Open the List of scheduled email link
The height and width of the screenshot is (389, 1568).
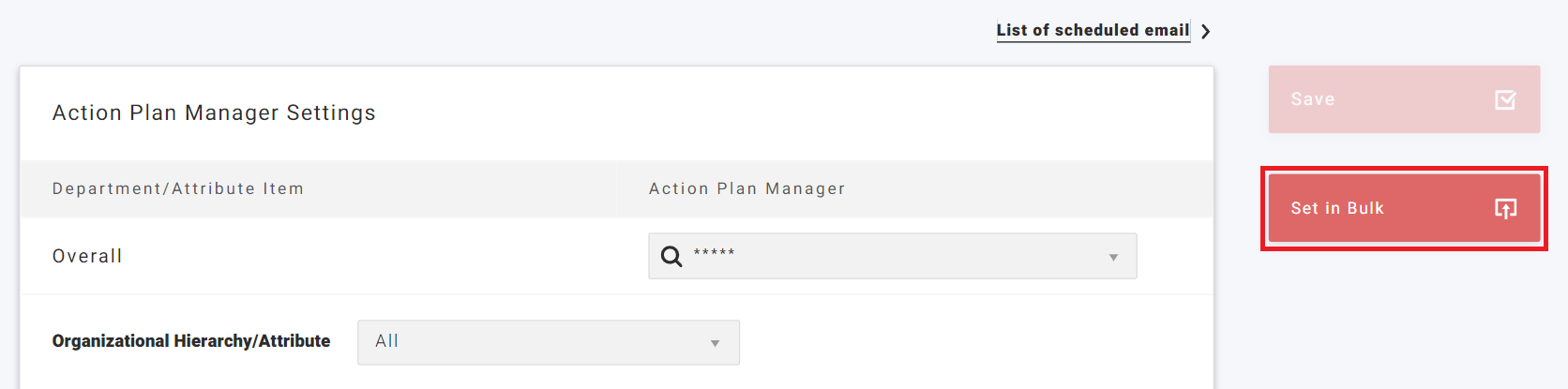(1093, 30)
